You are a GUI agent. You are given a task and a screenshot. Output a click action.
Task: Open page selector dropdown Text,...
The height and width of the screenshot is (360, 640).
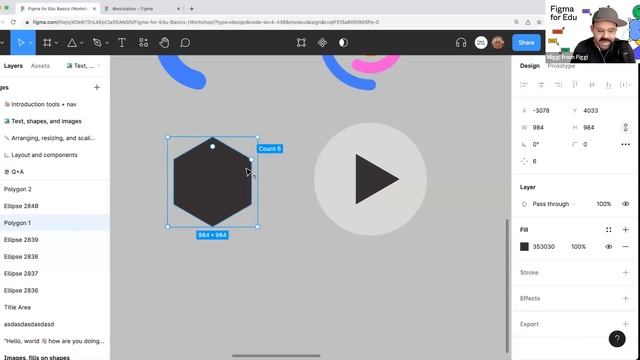click(84, 66)
